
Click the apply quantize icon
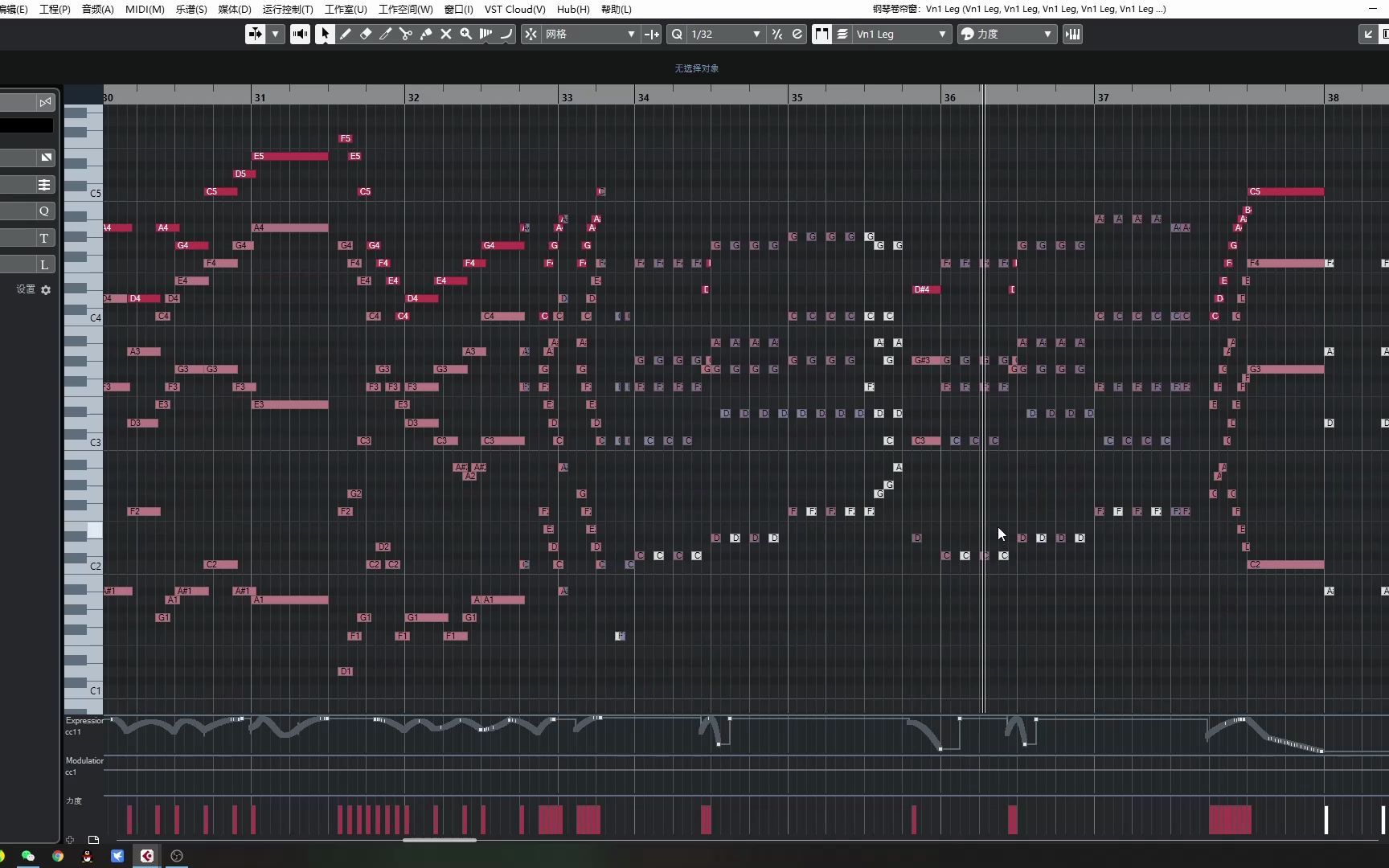coord(777,34)
